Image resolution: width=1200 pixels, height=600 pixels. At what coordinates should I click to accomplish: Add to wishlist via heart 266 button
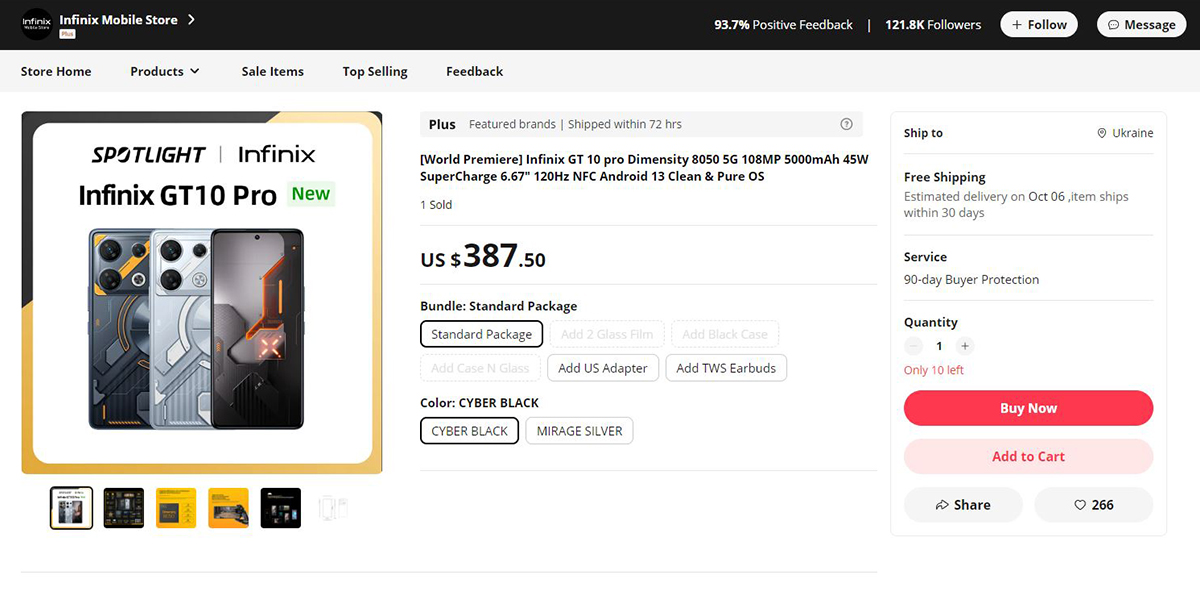(1093, 505)
